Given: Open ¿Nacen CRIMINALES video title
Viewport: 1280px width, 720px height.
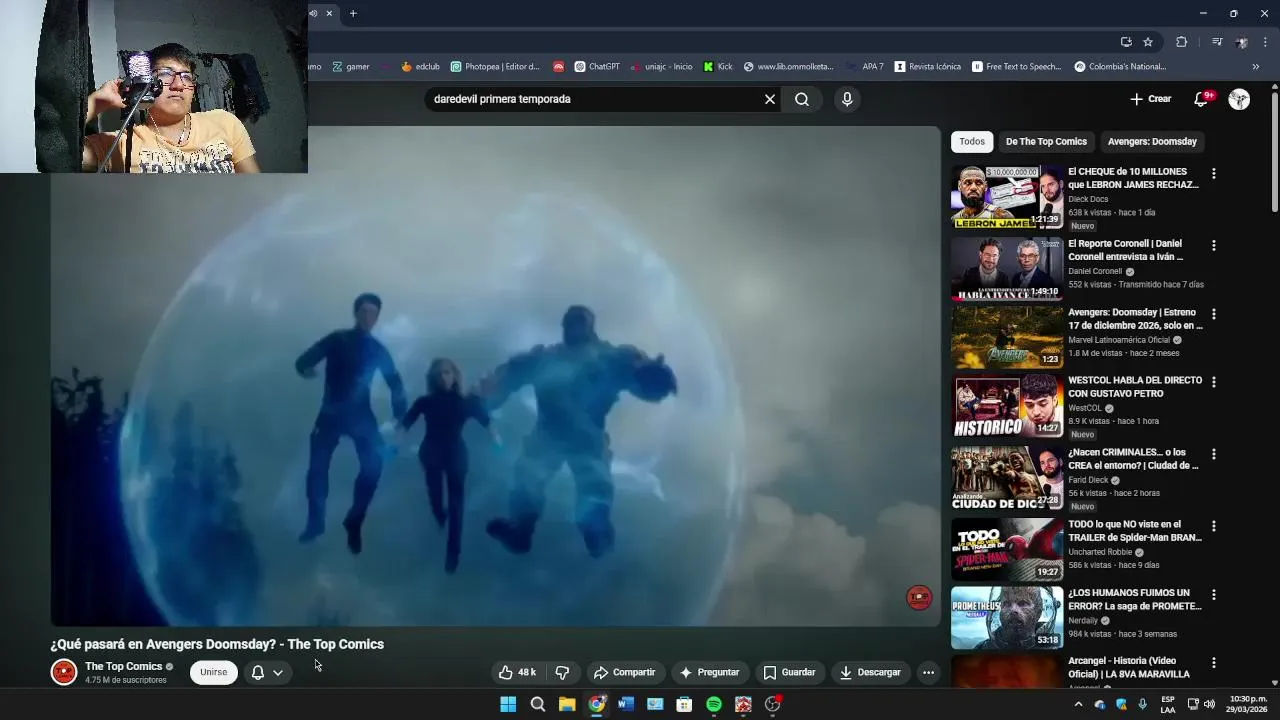Looking at the screenshot, I should pyautogui.click(x=1133, y=459).
